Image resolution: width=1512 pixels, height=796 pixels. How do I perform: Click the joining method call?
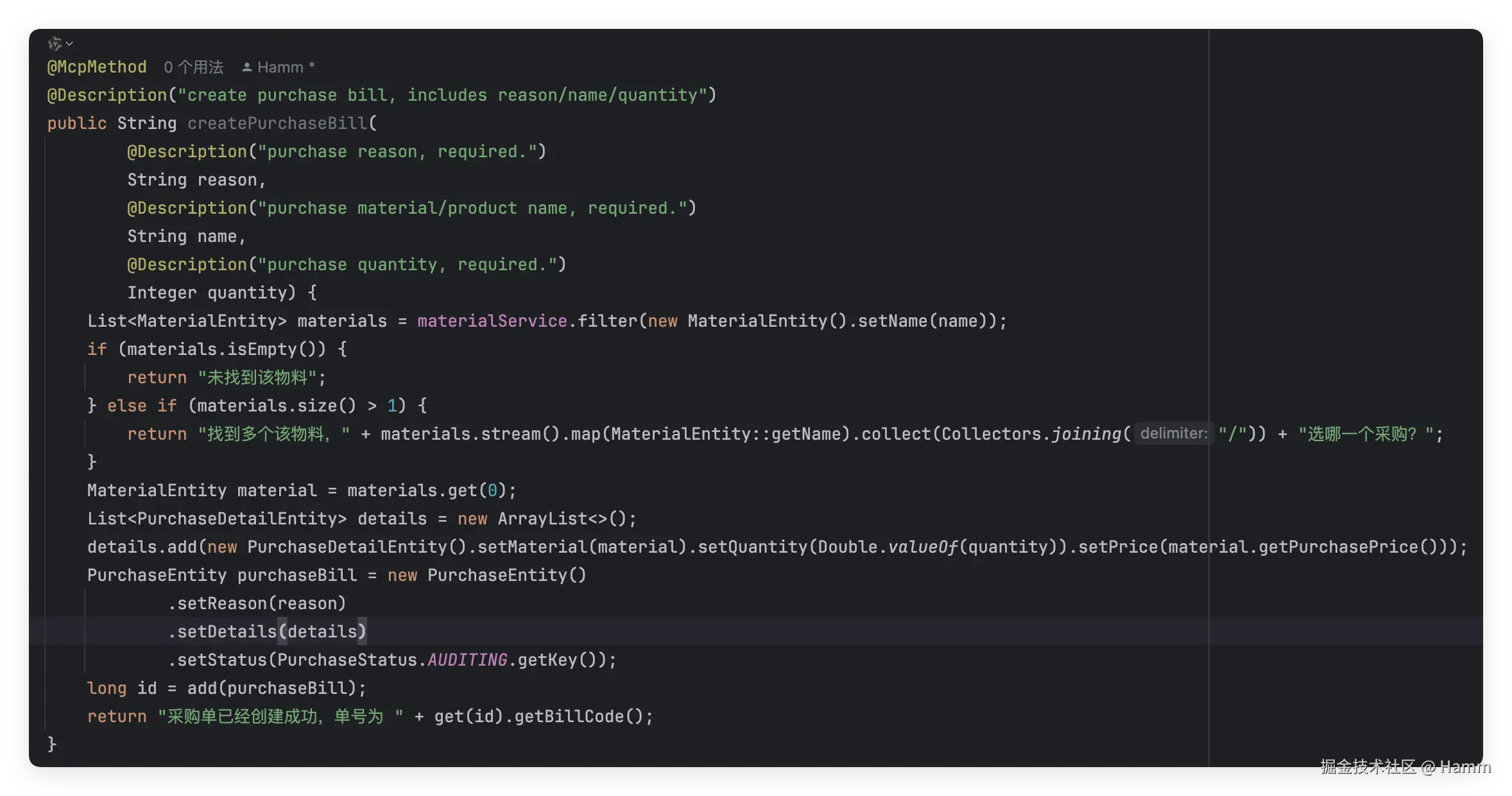tap(1087, 434)
